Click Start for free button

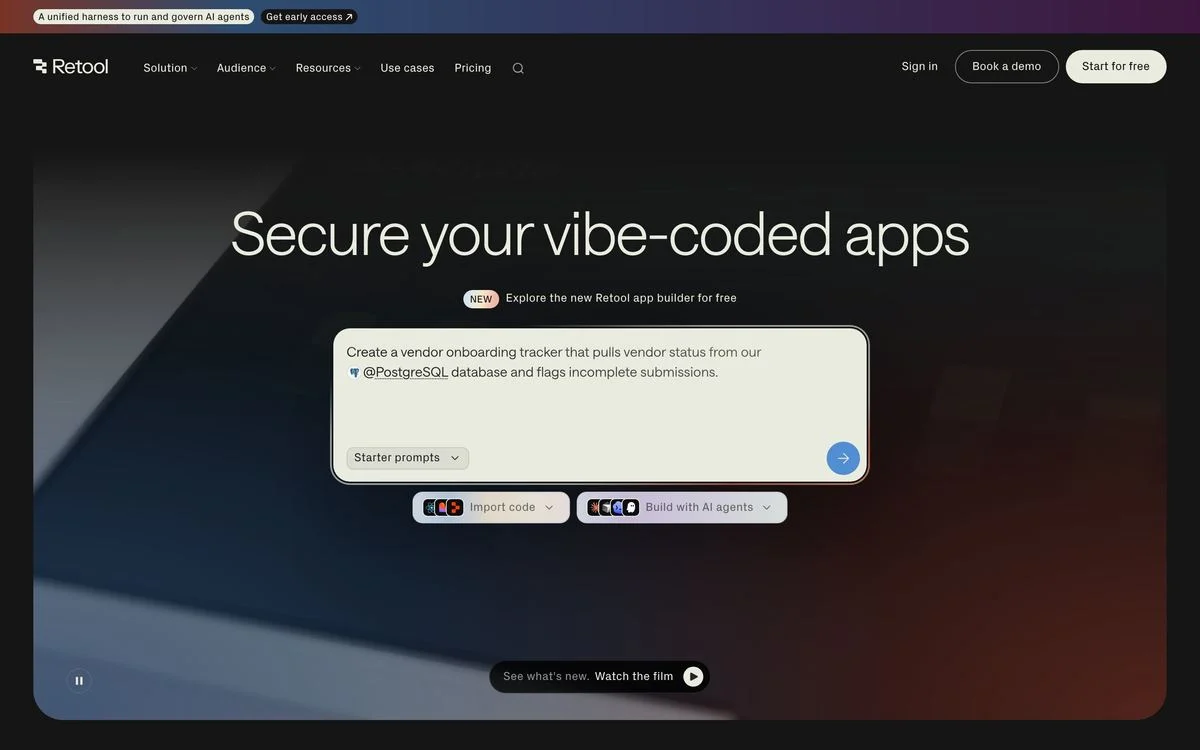point(1116,67)
